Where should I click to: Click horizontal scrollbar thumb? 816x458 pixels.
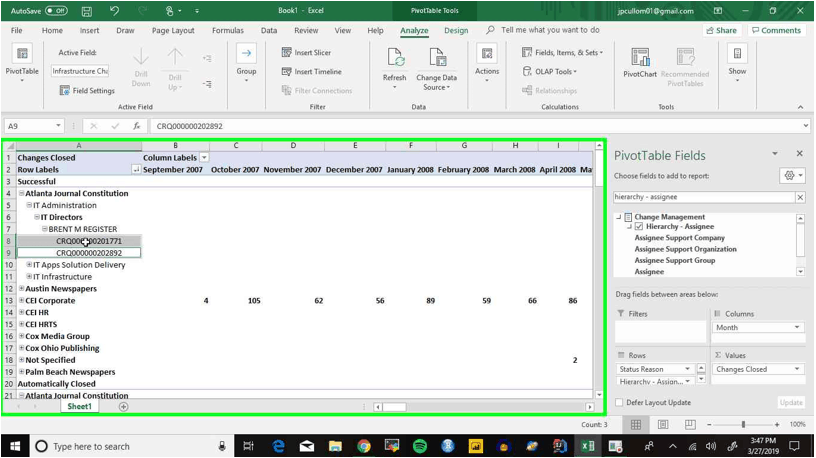[395, 407]
